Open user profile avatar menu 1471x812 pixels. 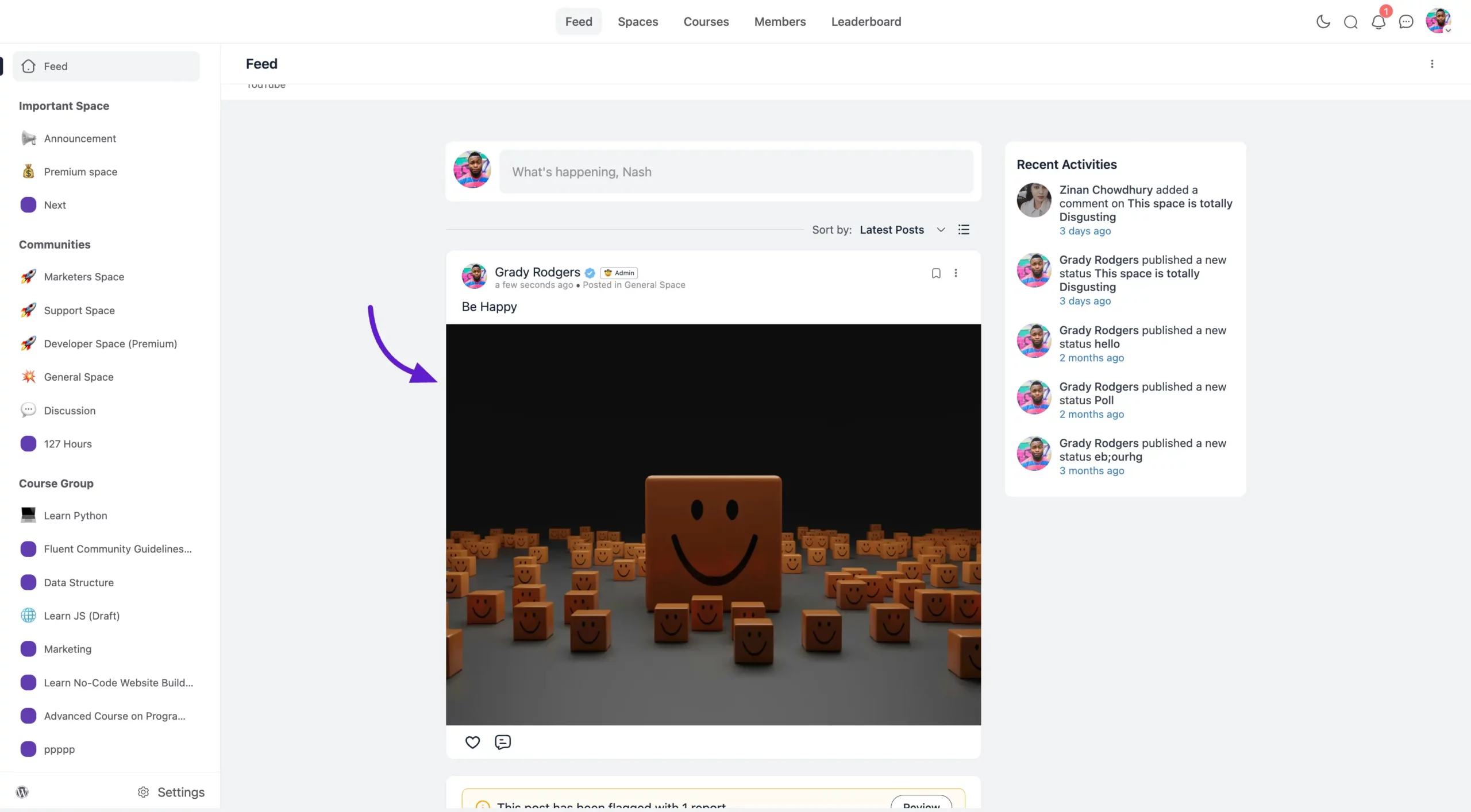click(x=1438, y=21)
